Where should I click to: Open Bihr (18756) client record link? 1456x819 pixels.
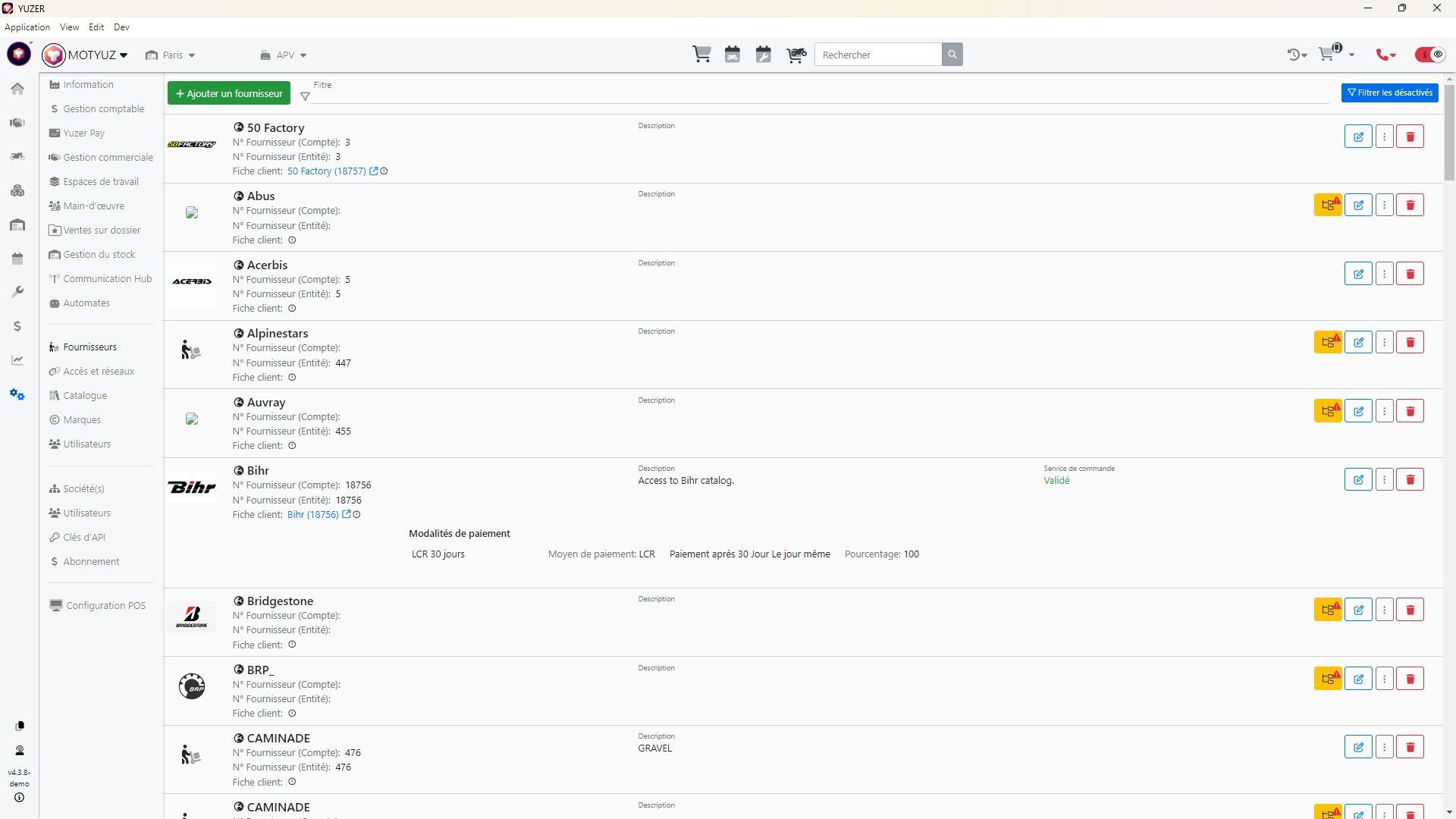(312, 515)
